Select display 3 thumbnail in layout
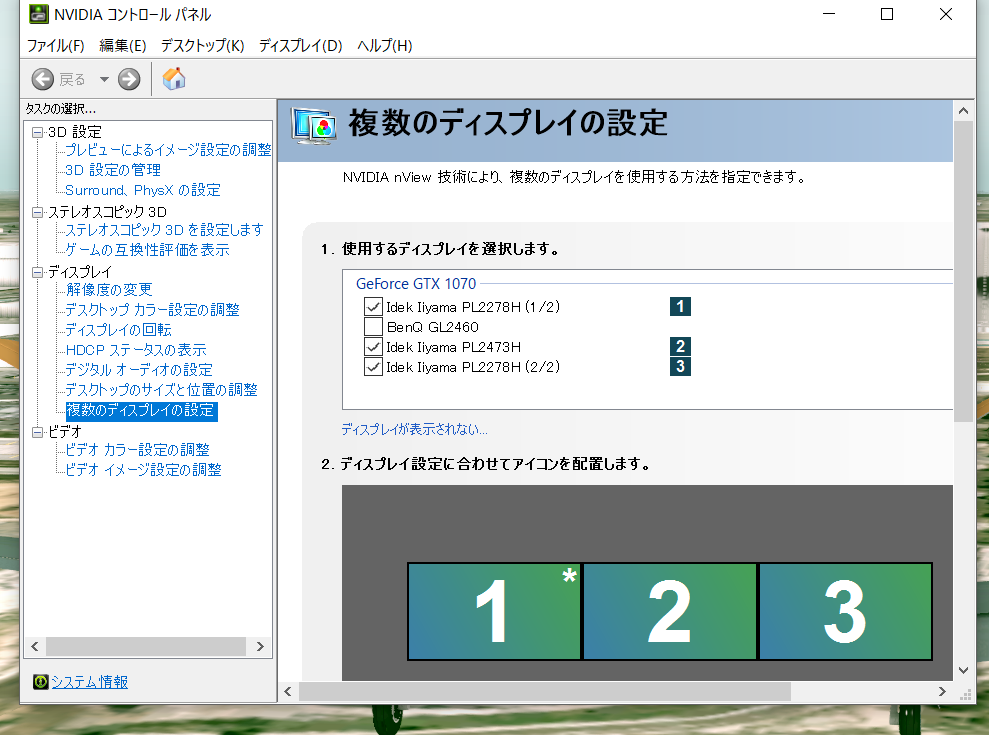Screen dimensions: 989x735 (845, 611)
